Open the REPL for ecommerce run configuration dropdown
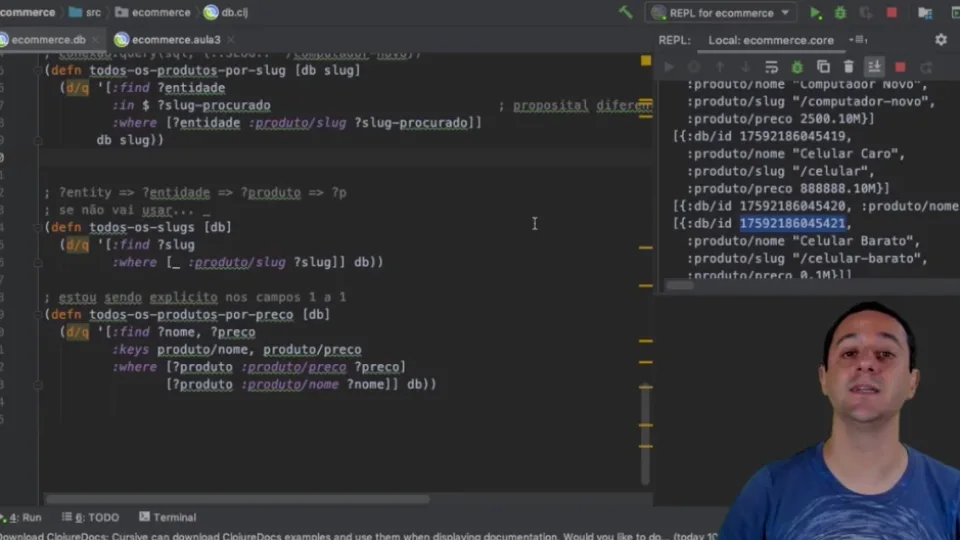Screen dimensions: 960x540 click(720, 13)
